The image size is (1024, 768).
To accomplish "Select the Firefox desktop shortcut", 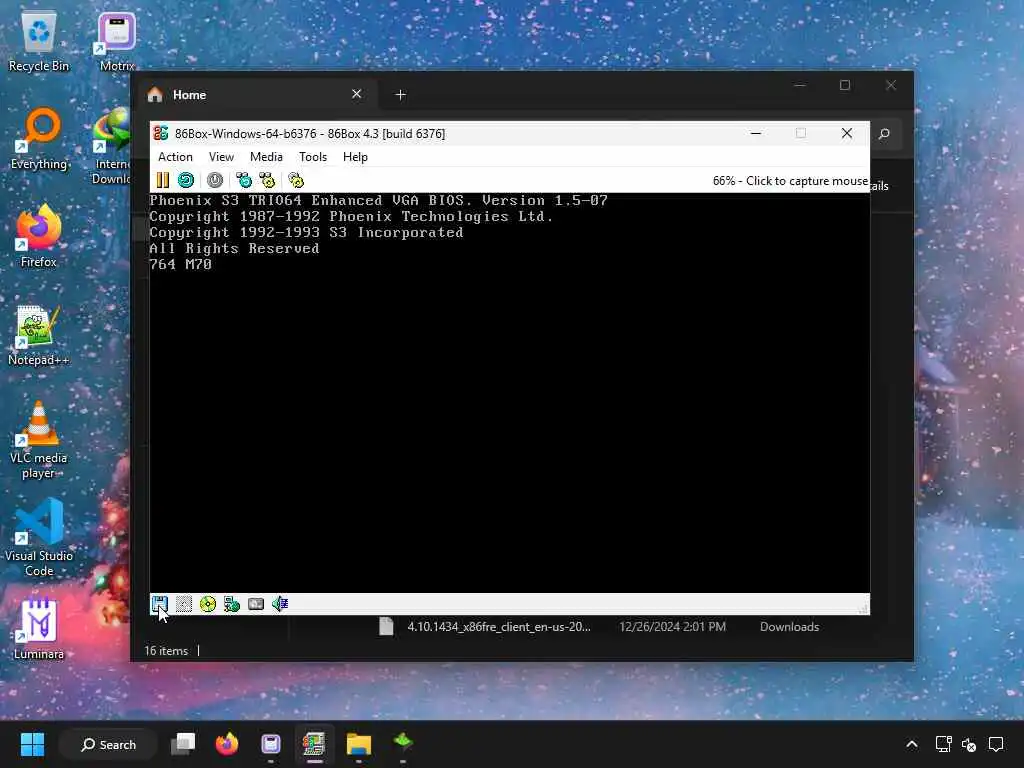I will (39, 236).
